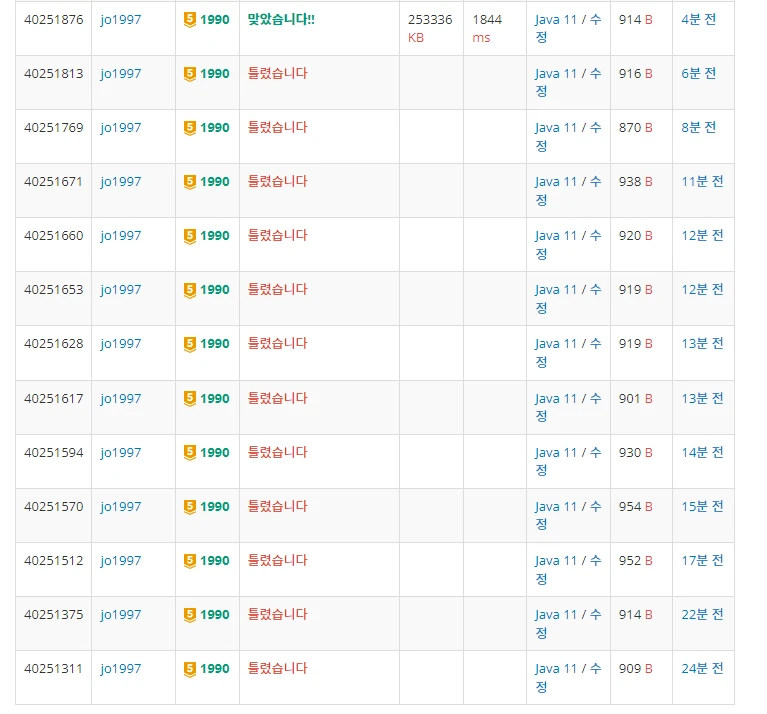Click the '14분 전' timestamp
The width and height of the screenshot is (767, 714).
(x=702, y=453)
